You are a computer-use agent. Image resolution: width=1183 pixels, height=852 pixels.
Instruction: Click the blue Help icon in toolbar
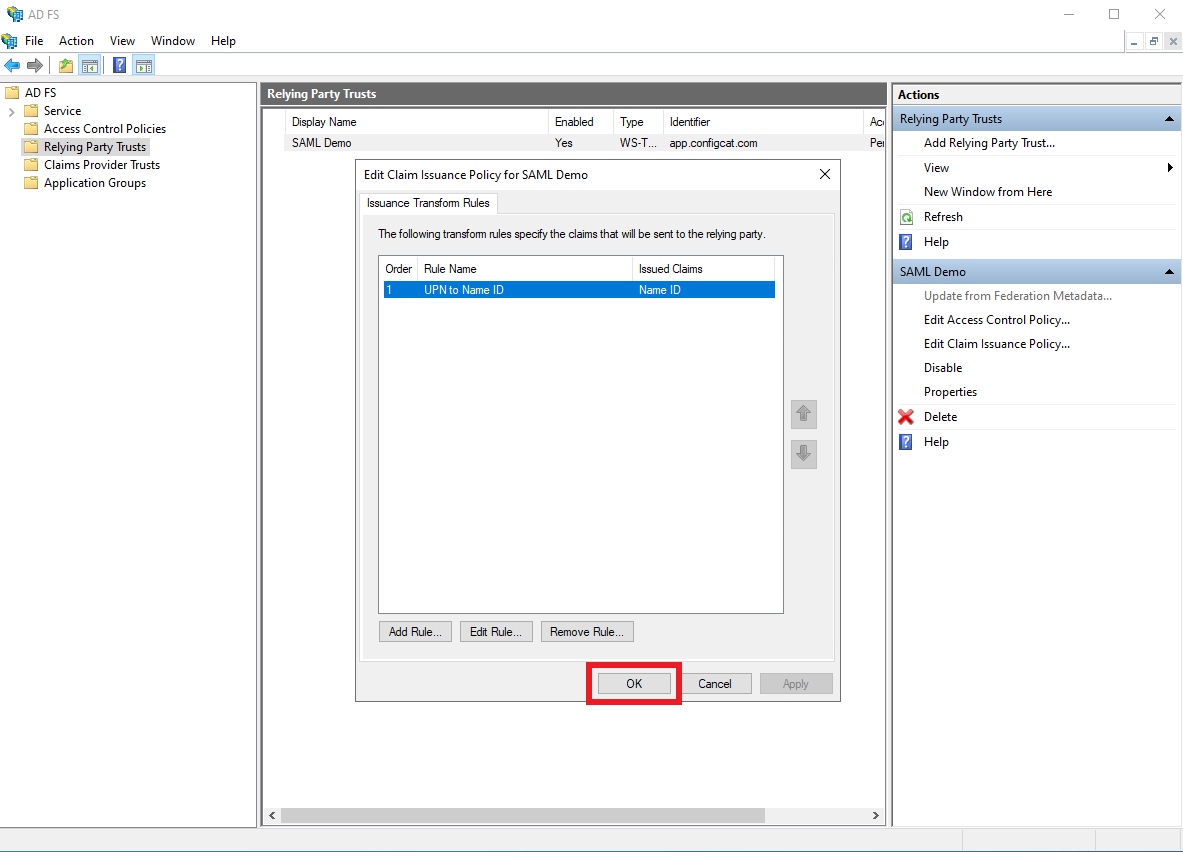[119, 66]
